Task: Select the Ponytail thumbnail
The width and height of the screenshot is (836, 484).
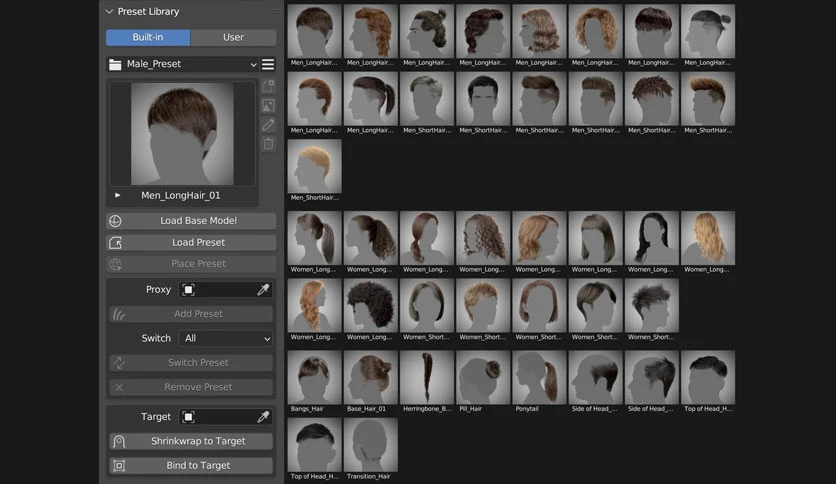Action: pos(539,377)
